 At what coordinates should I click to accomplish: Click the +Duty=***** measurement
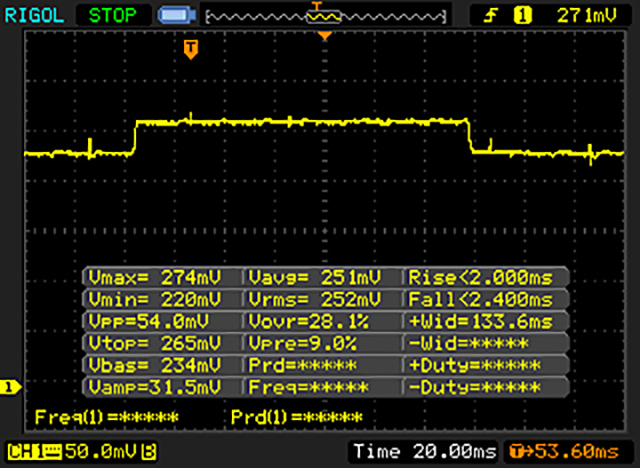pyautogui.click(x=474, y=365)
